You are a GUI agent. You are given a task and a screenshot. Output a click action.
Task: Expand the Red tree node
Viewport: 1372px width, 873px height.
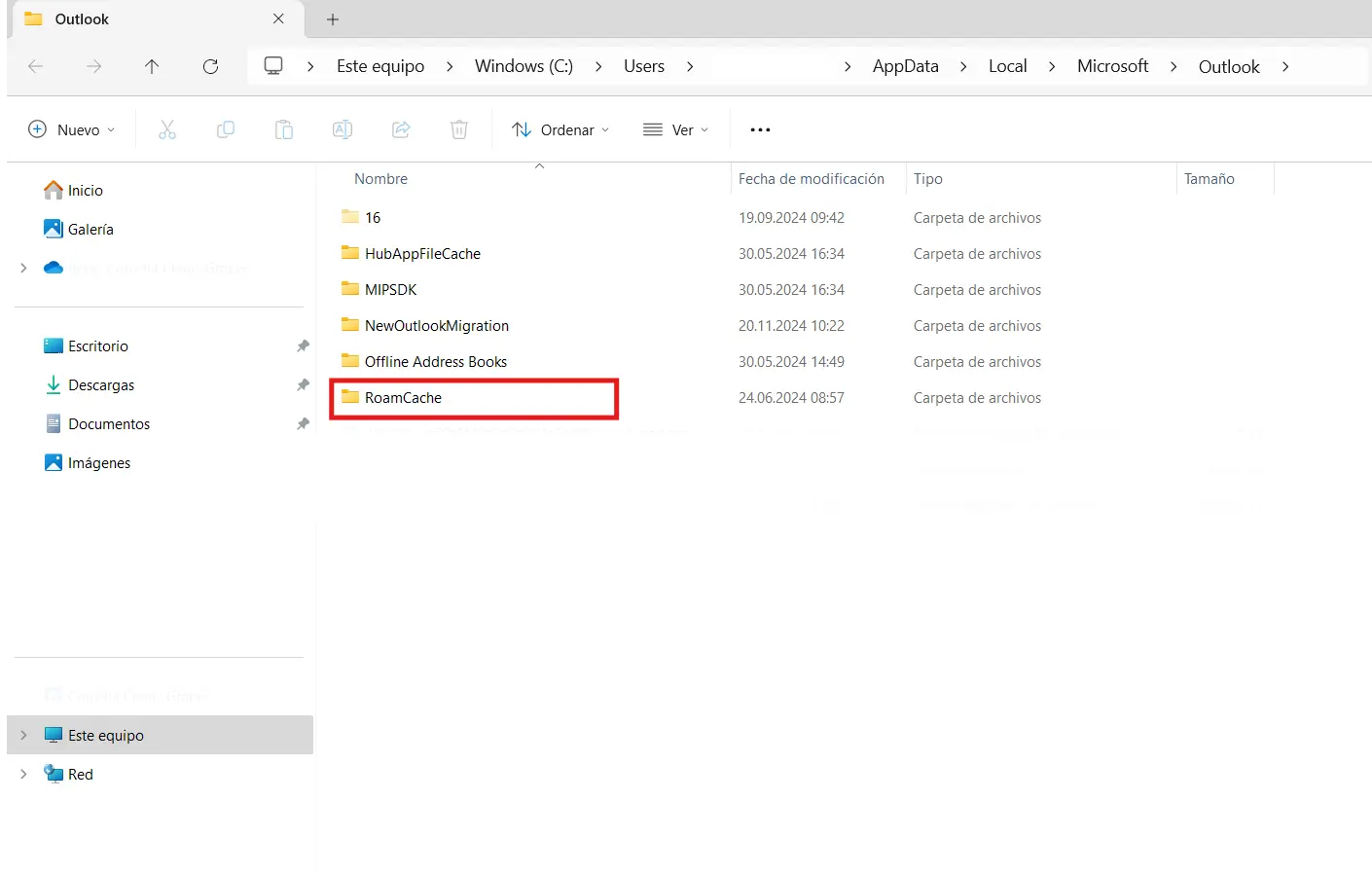[x=23, y=774]
